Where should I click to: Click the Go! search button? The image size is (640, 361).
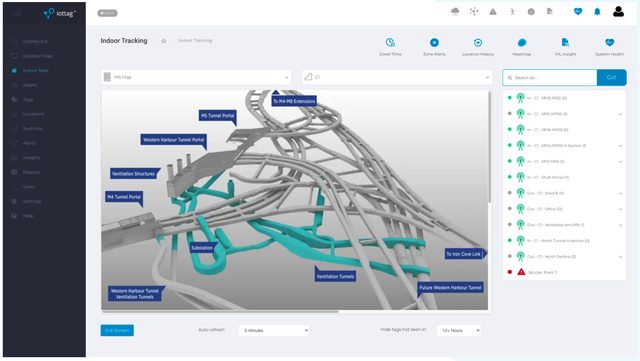pos(611,78)
